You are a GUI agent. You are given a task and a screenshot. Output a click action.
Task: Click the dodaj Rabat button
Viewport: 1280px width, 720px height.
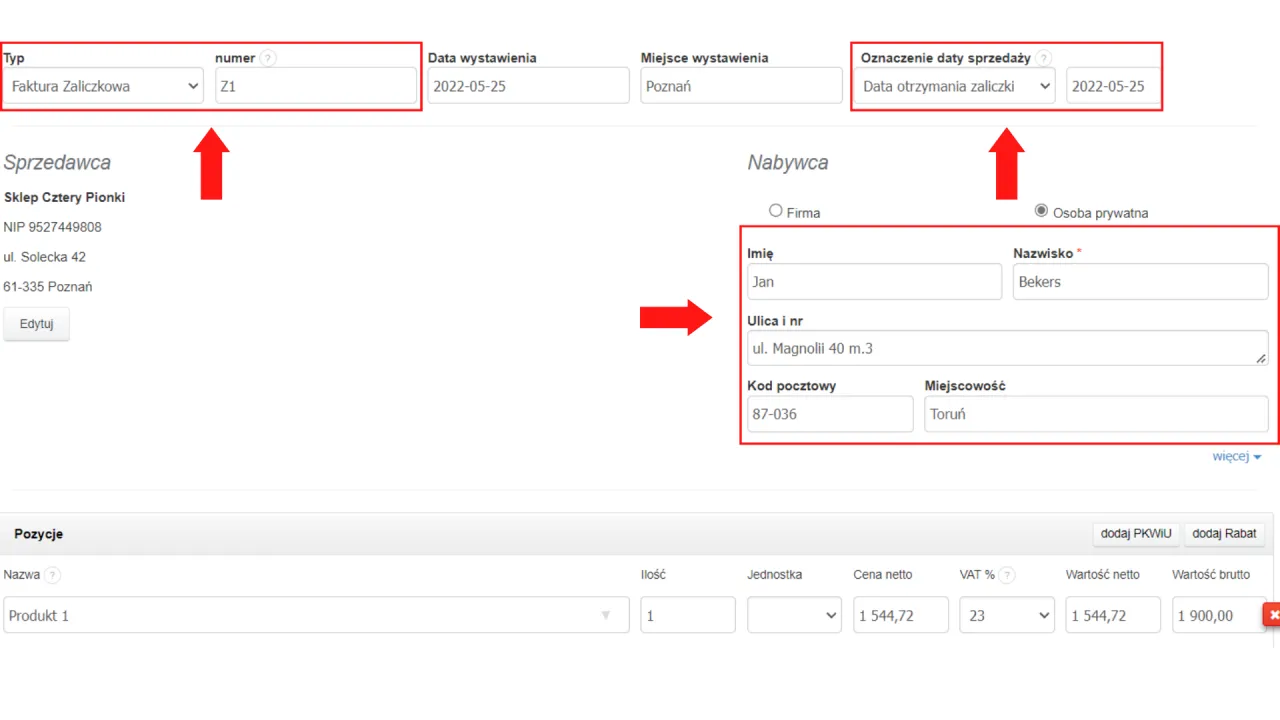click(x=1224, y=534)
